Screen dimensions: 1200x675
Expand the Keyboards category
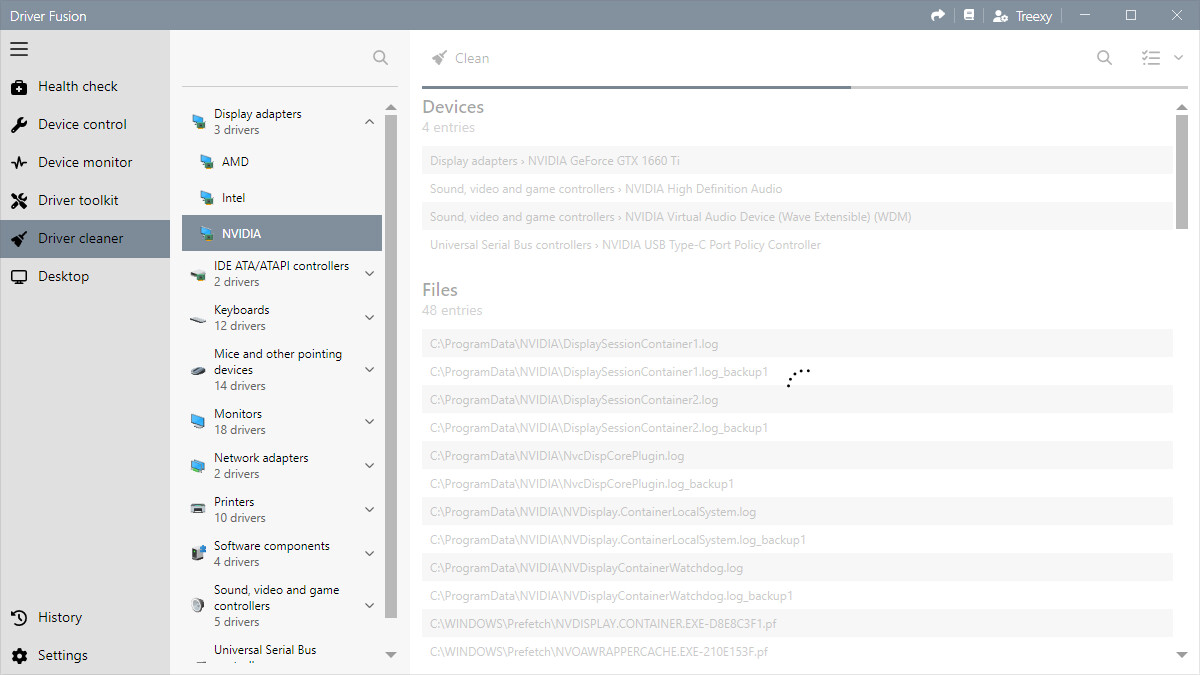coord(369,318)
